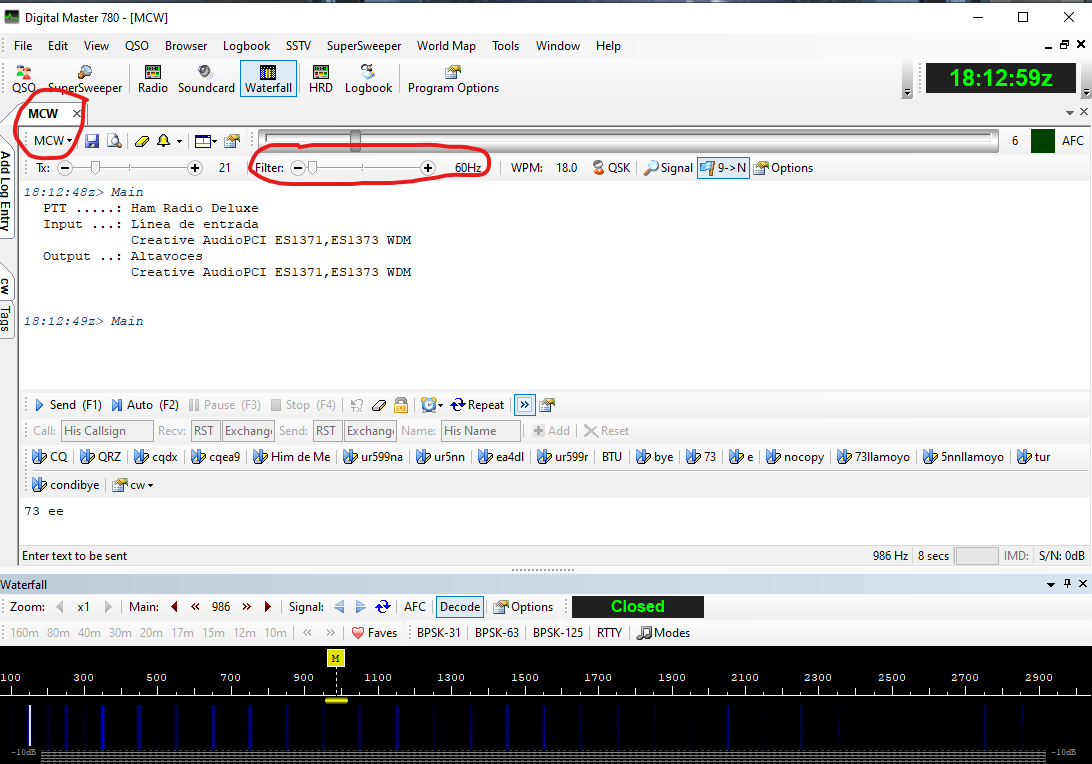Viewport: 1092px width, 764px height.
Task: Send the Him de Me macro
Action: tap(291, 457)
